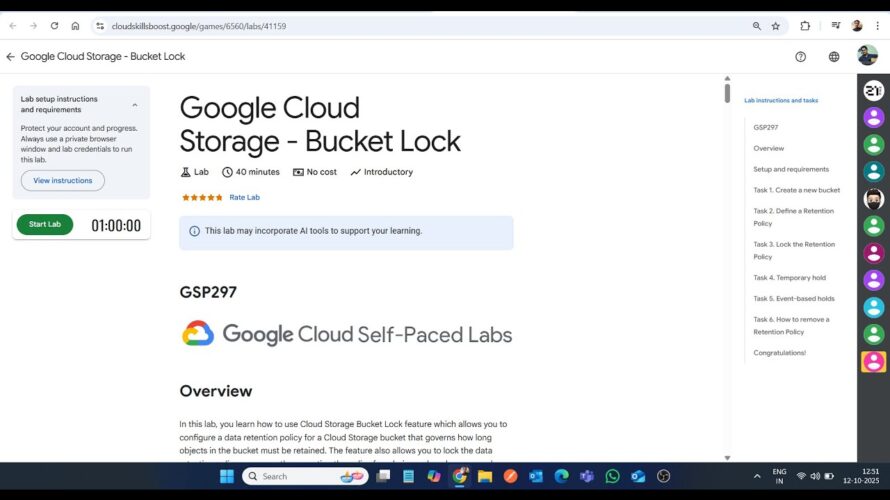Open the user profile avatar in page header
This screenshot has height=500, width=890.
pyautogui.click(x=867, y=56)
